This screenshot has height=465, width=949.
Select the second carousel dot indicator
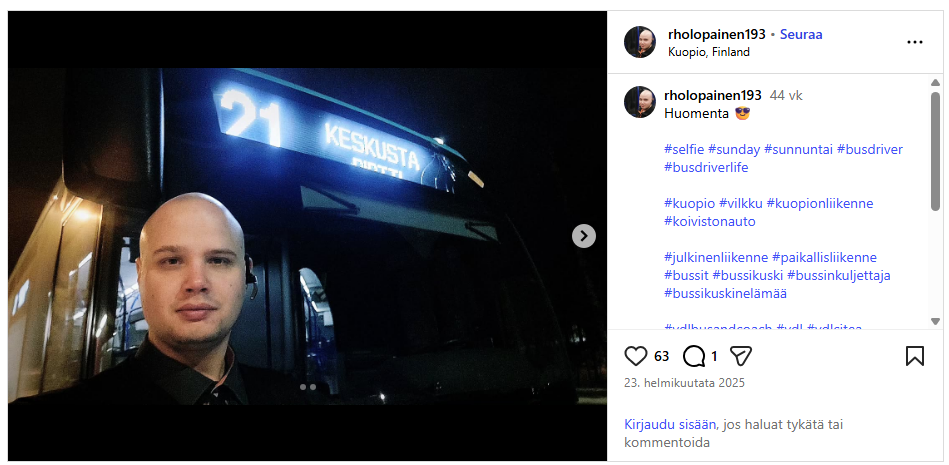click(x=313, y=387)
